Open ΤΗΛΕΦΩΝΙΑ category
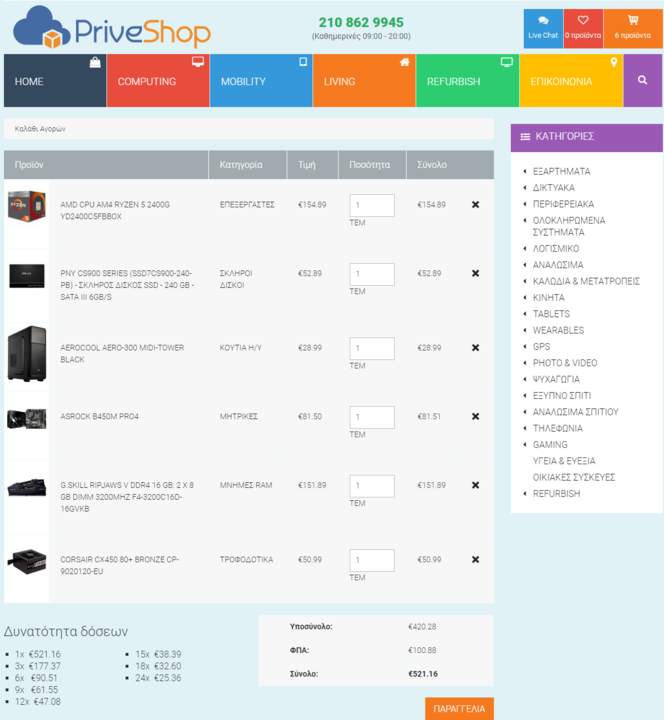The width and height of the screenshot is (664, 720). click(x=557, y=428)
